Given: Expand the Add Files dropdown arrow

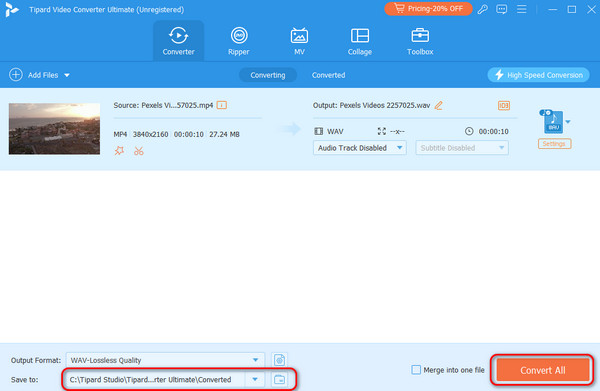Looking at the screenshot, I should tap(67, 75).
